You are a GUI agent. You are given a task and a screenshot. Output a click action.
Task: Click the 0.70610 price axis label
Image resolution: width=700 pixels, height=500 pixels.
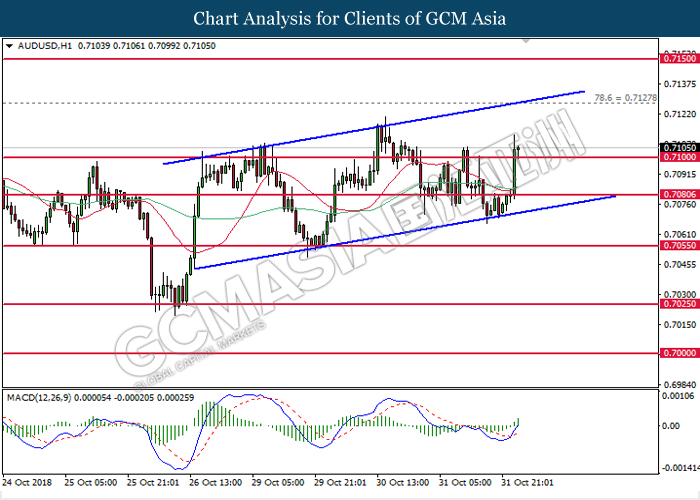(x=680, y=234)
